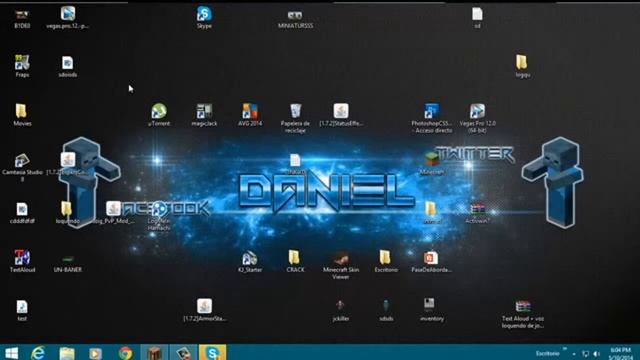Open the media player taskbar icon
Screen dimensions: 640x360
click(x=96, y=353)
